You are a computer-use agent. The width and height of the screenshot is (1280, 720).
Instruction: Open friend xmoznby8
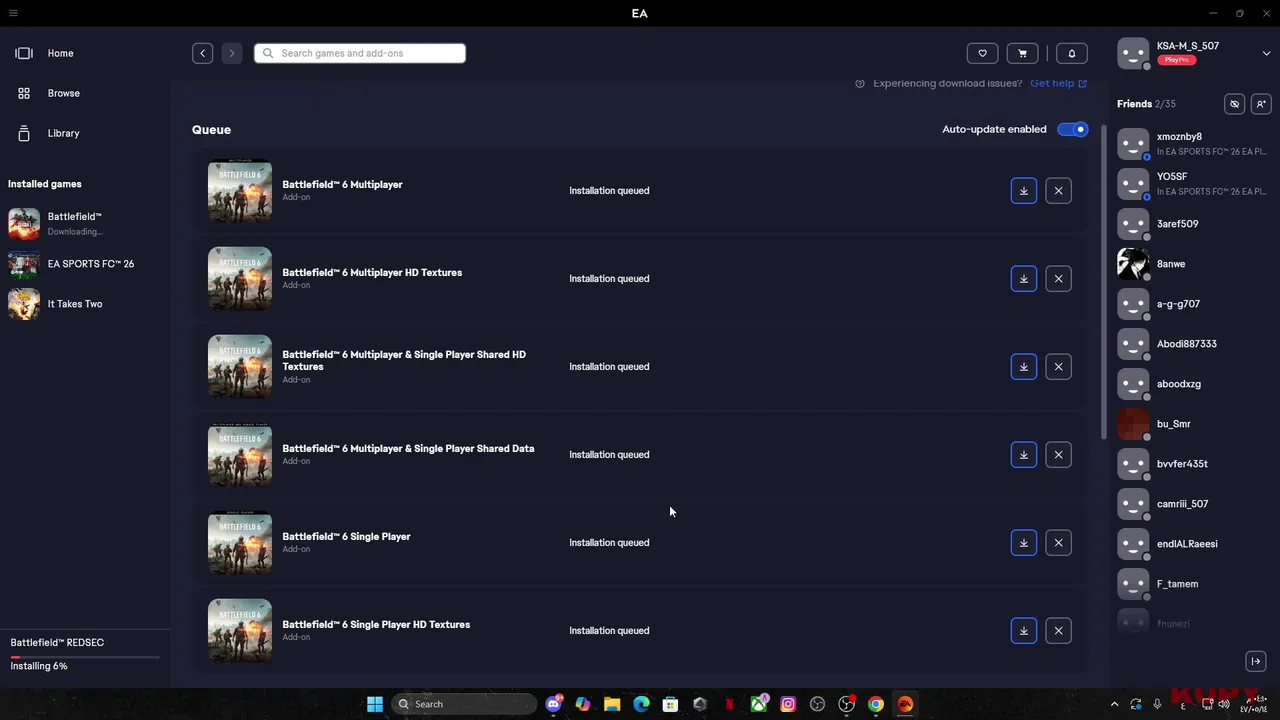(1195, 143)
